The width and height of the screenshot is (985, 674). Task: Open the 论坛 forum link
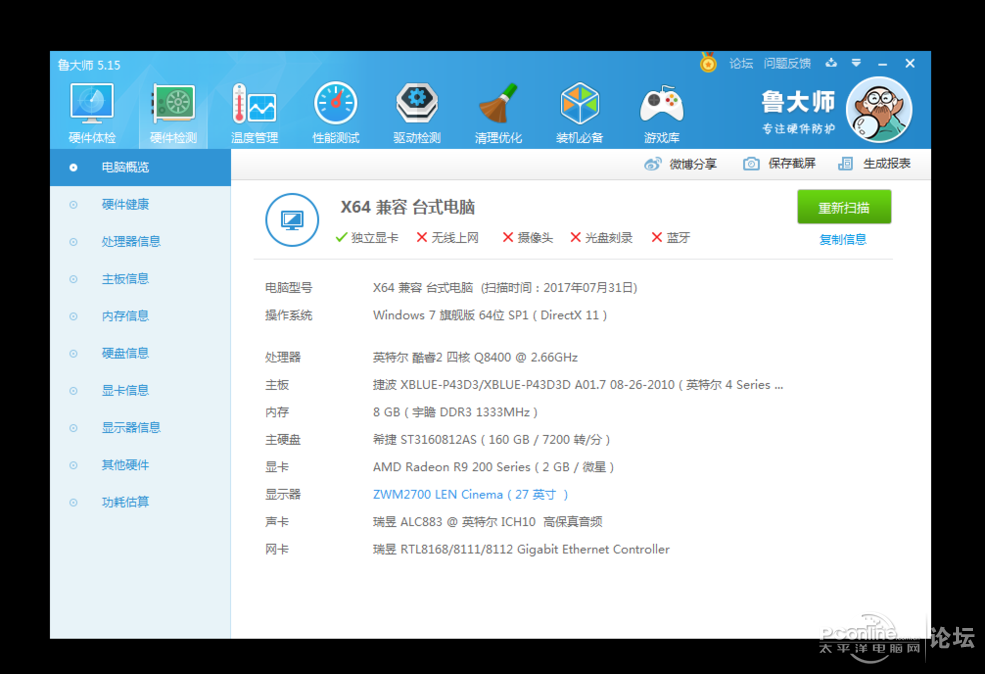pyautogui.click(x=741, y=63)
